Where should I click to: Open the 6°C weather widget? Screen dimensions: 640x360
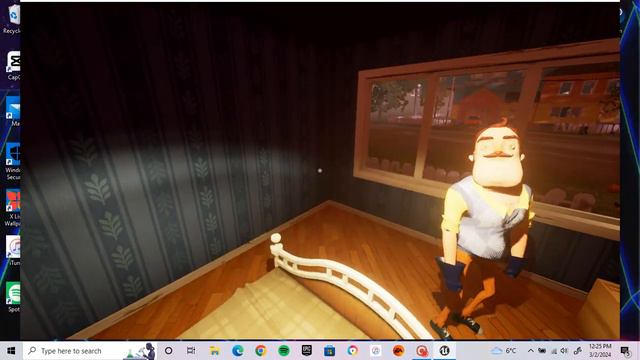coord(503,351)
